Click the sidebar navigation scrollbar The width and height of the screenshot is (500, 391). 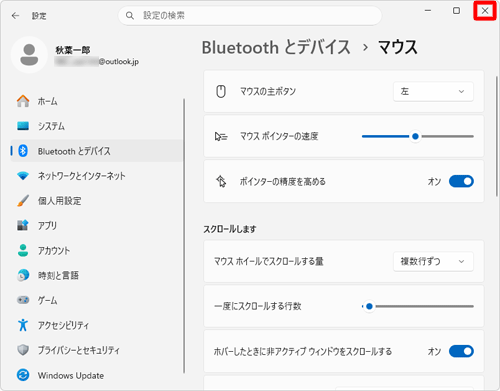184,236
